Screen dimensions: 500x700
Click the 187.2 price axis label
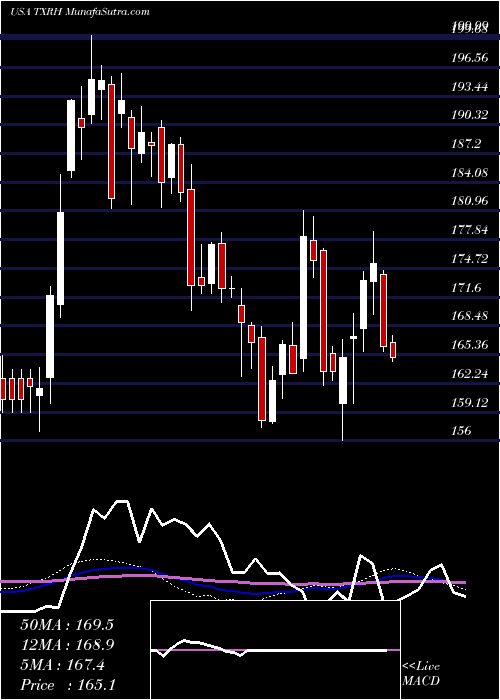tap(467, 144)
